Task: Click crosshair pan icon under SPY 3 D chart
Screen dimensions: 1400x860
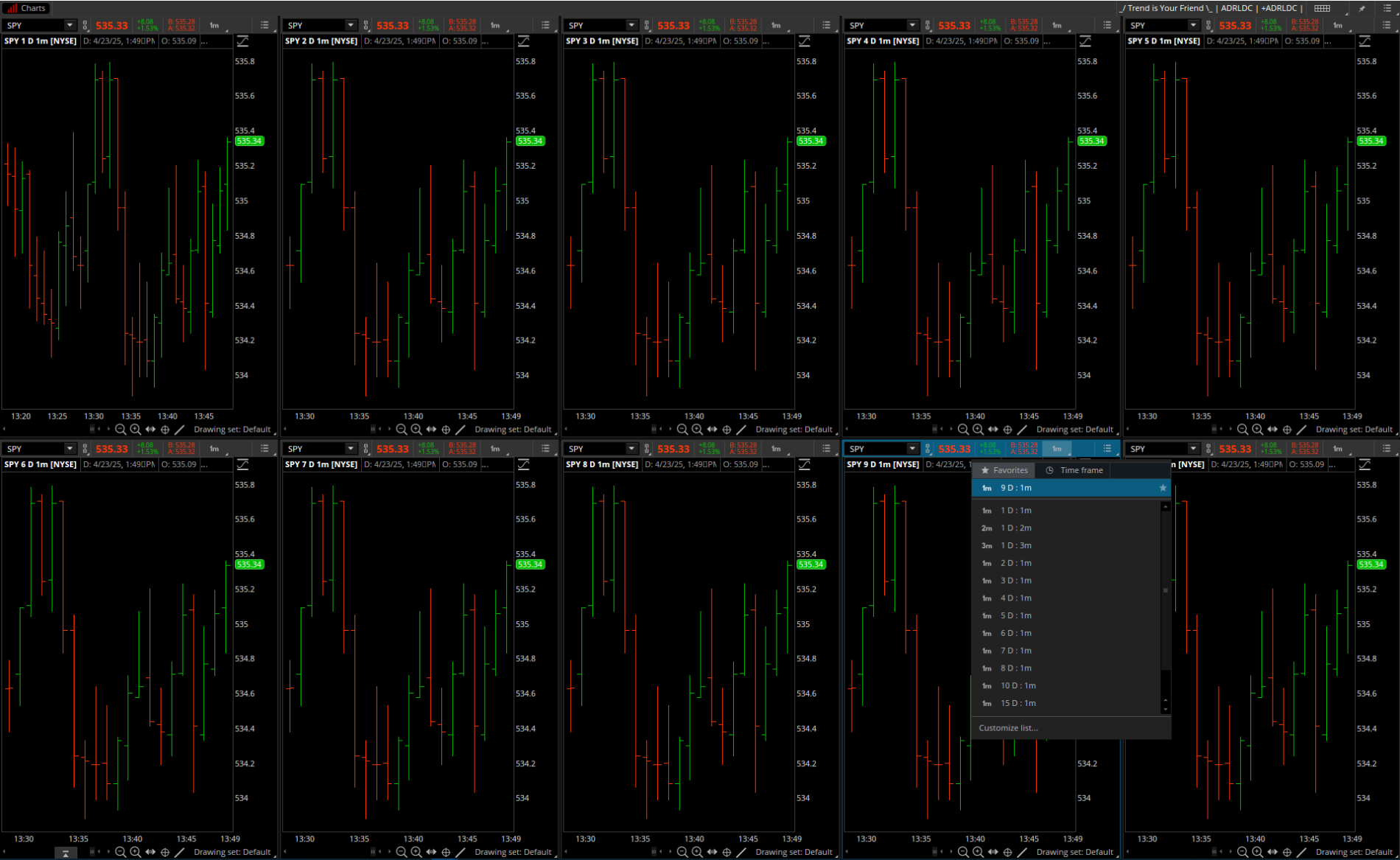Action: tap(727, 430)
